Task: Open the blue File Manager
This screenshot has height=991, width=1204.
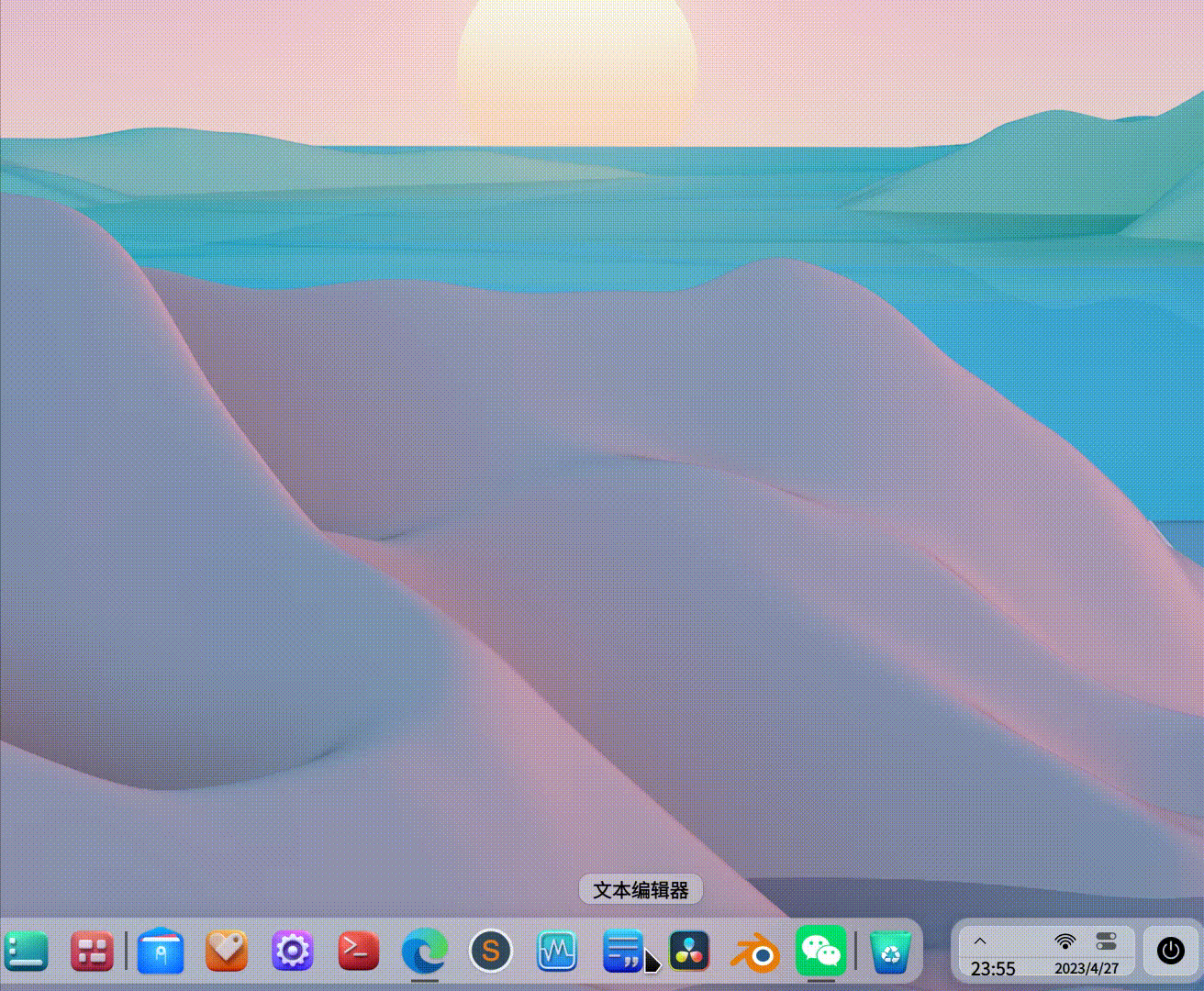Action: tap(161, 952)
